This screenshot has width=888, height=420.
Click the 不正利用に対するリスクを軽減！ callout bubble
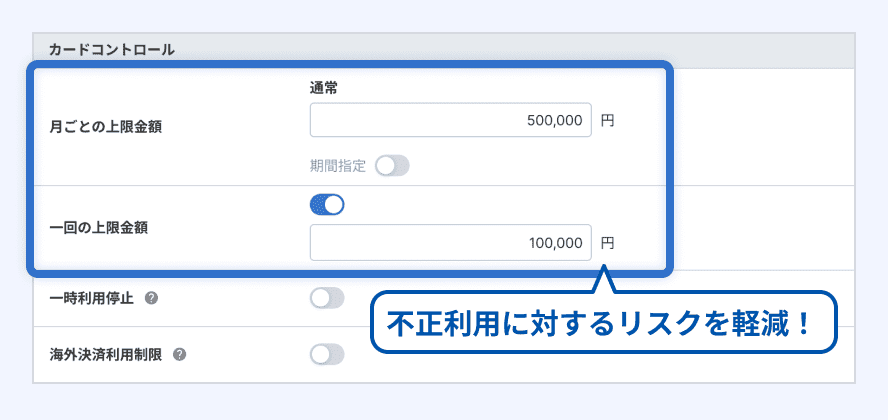tap(604, 324)
